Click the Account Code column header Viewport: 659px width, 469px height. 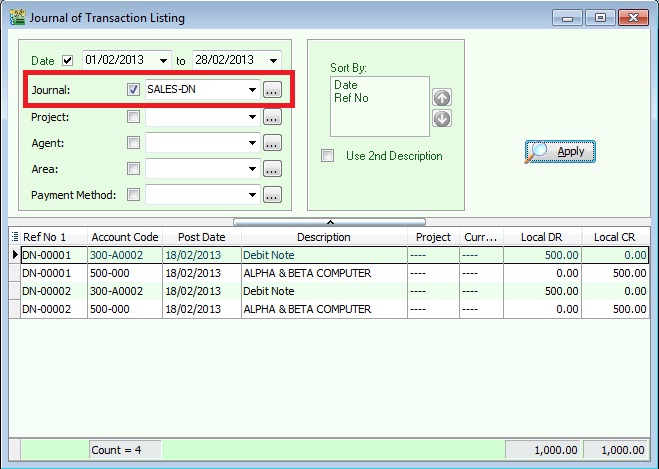tap(124, 237)
